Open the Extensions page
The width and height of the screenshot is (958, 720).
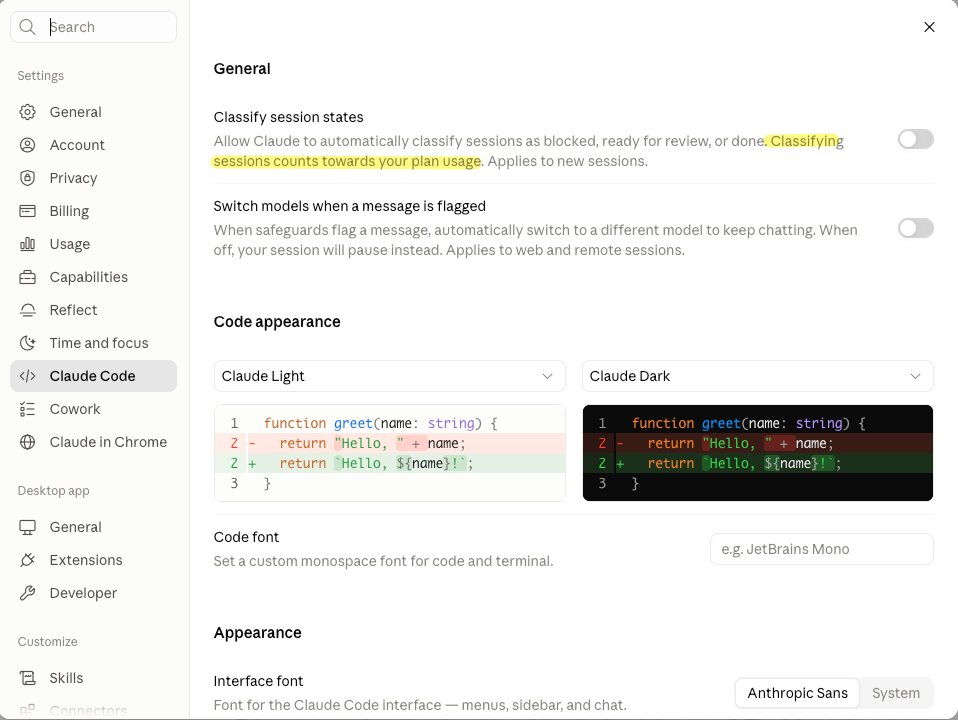[x=93, y=560]
